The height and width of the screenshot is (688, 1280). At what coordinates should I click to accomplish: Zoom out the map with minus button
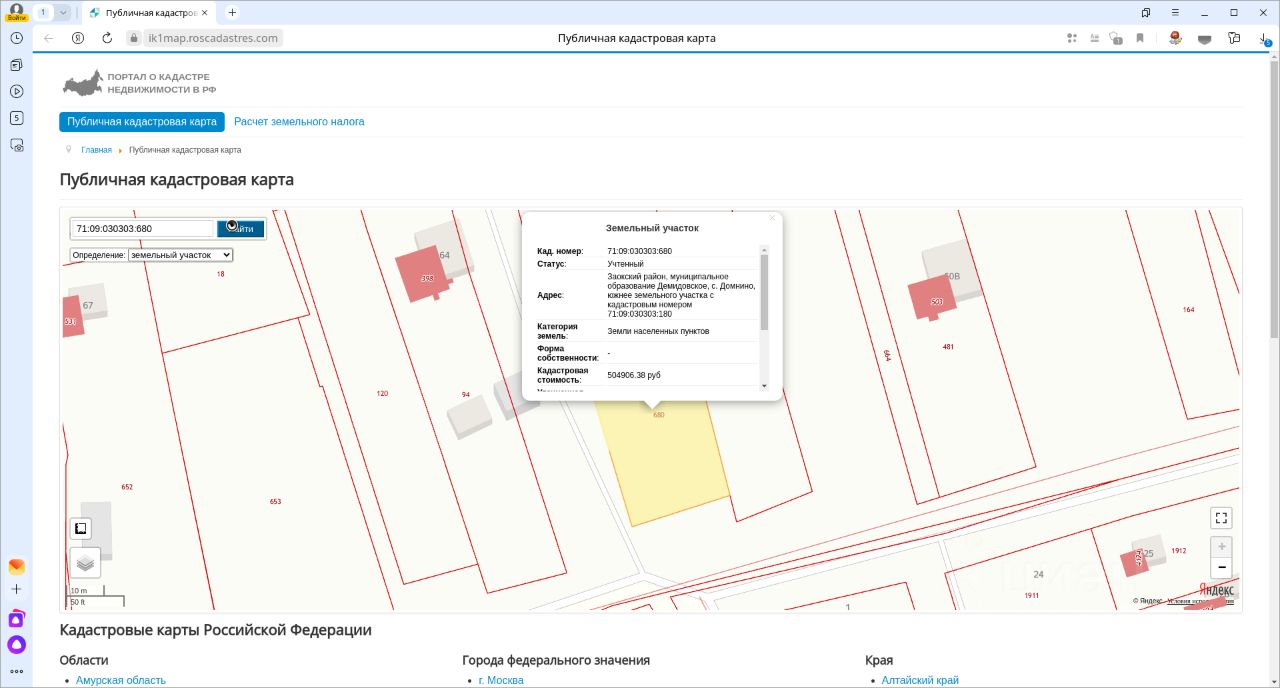pyautogui.click(x=1220, y=568)
